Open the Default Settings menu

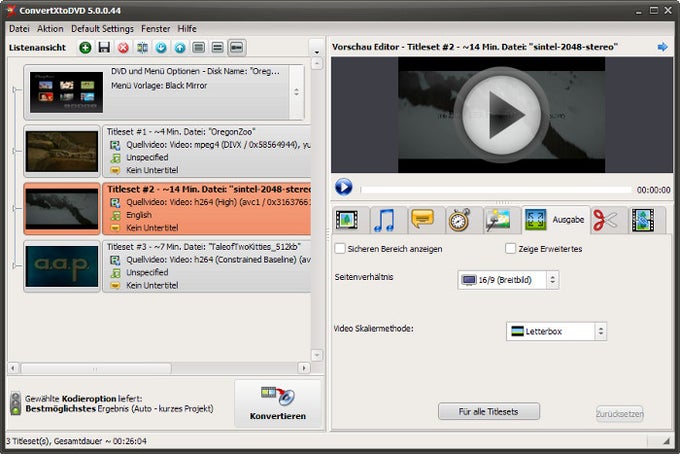pyautogui.click(x=102, y=29)
